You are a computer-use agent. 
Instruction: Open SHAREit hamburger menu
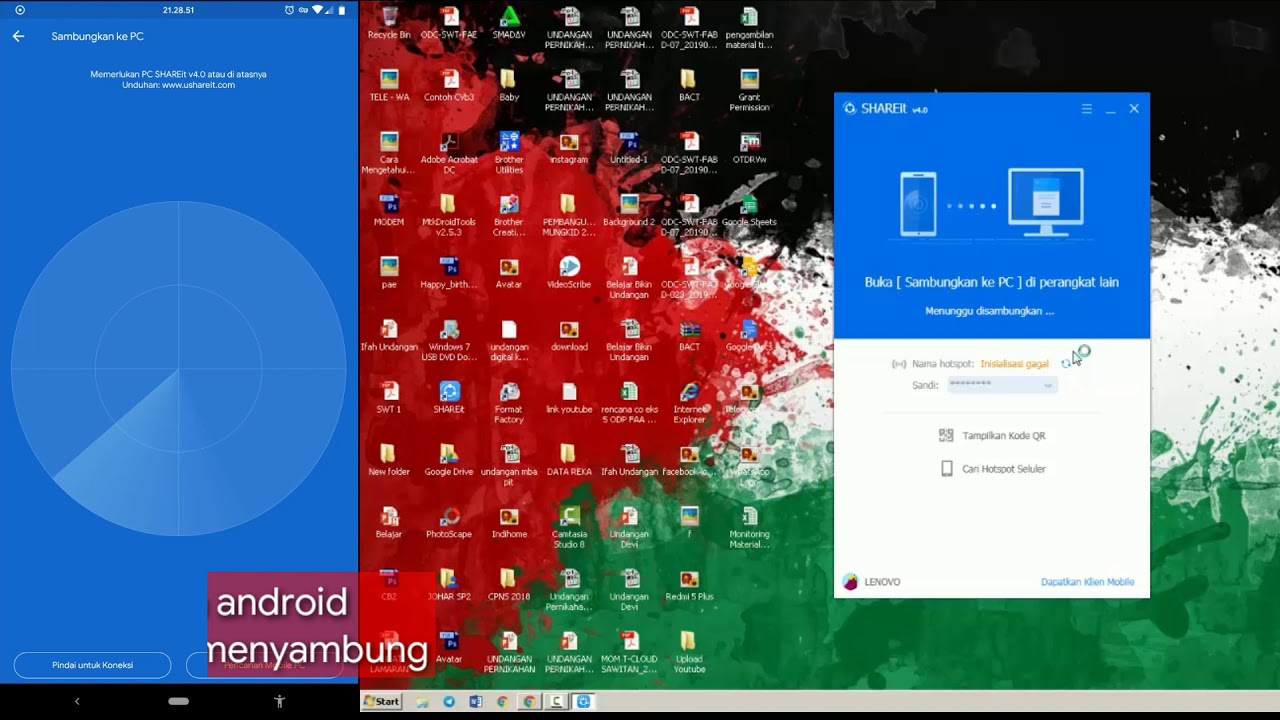[1087, 109]
